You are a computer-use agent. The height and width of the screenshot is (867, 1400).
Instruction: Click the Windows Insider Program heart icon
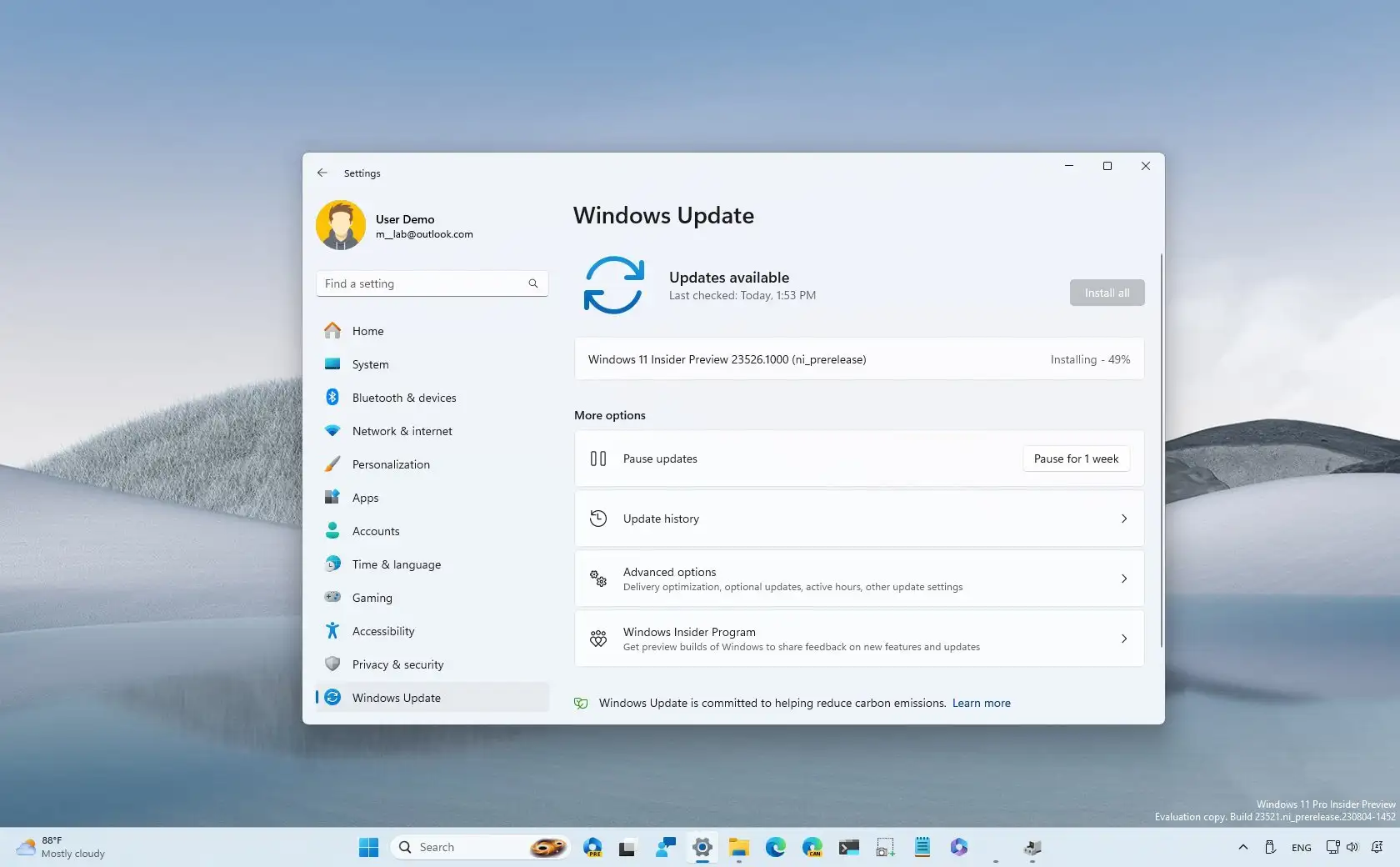597,639
